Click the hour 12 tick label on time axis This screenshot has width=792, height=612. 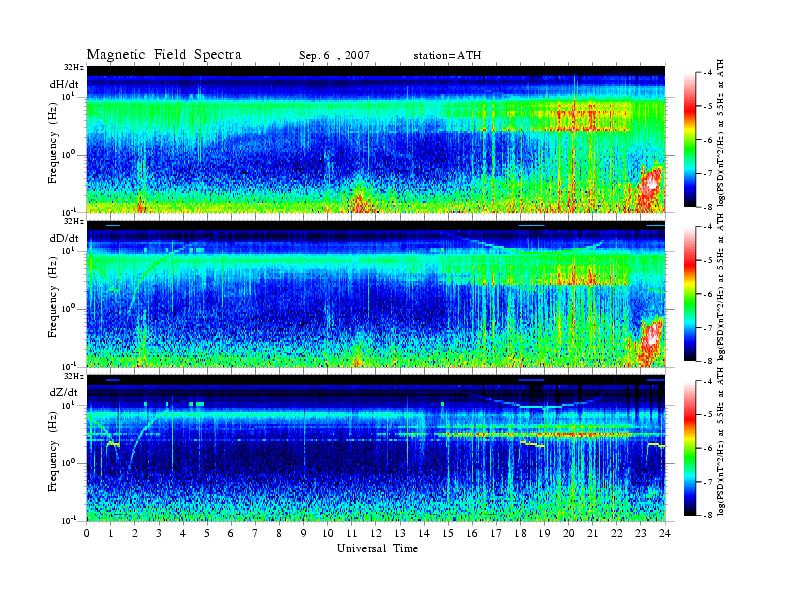pos(376,534)
